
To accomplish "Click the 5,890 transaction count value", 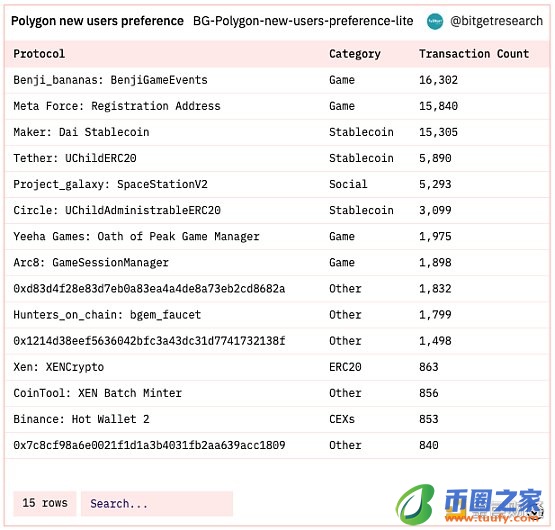I will point(435,158).
